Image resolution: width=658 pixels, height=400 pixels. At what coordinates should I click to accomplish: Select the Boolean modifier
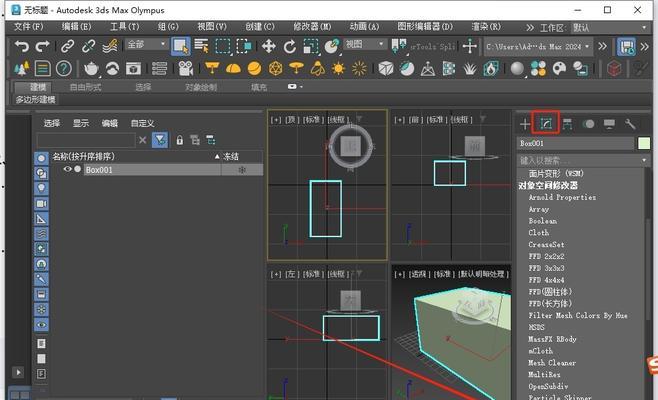[543, 221]
